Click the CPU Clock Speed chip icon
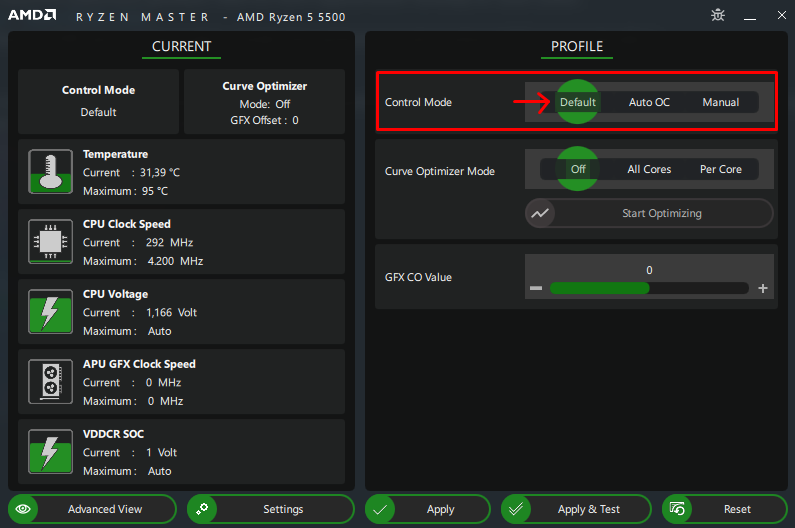 pos(50,241)
